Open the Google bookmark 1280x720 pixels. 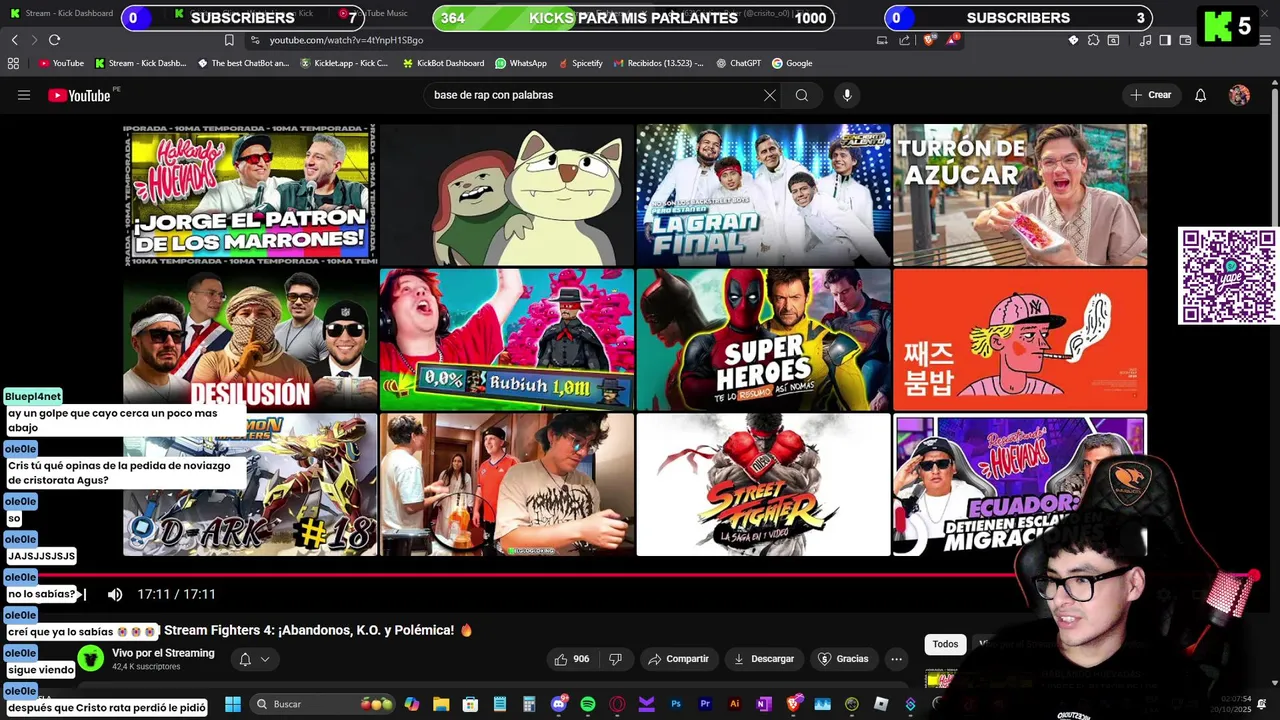coord(792,63)
